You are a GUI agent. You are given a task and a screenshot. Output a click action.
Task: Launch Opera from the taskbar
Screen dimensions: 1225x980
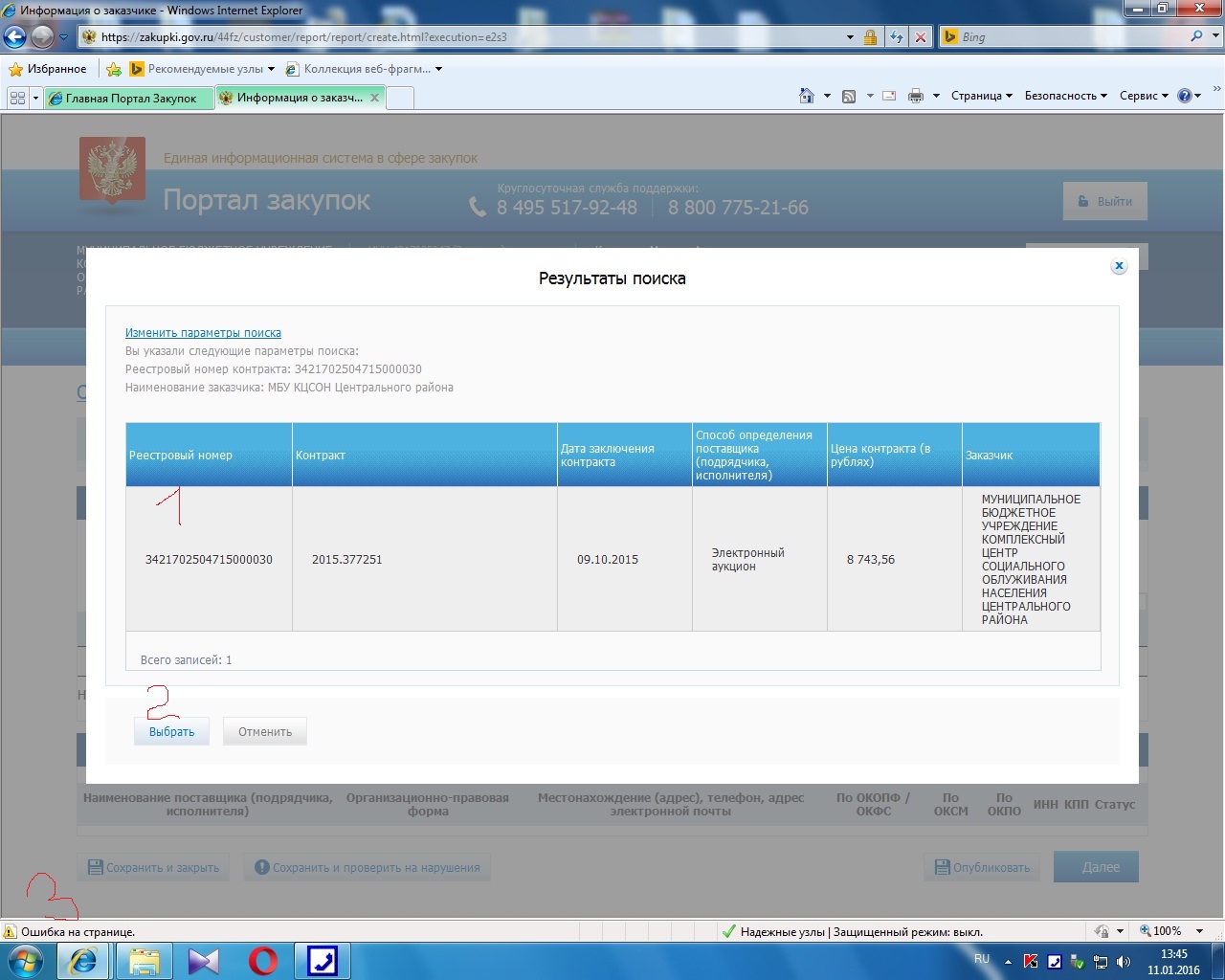point(263,960)
